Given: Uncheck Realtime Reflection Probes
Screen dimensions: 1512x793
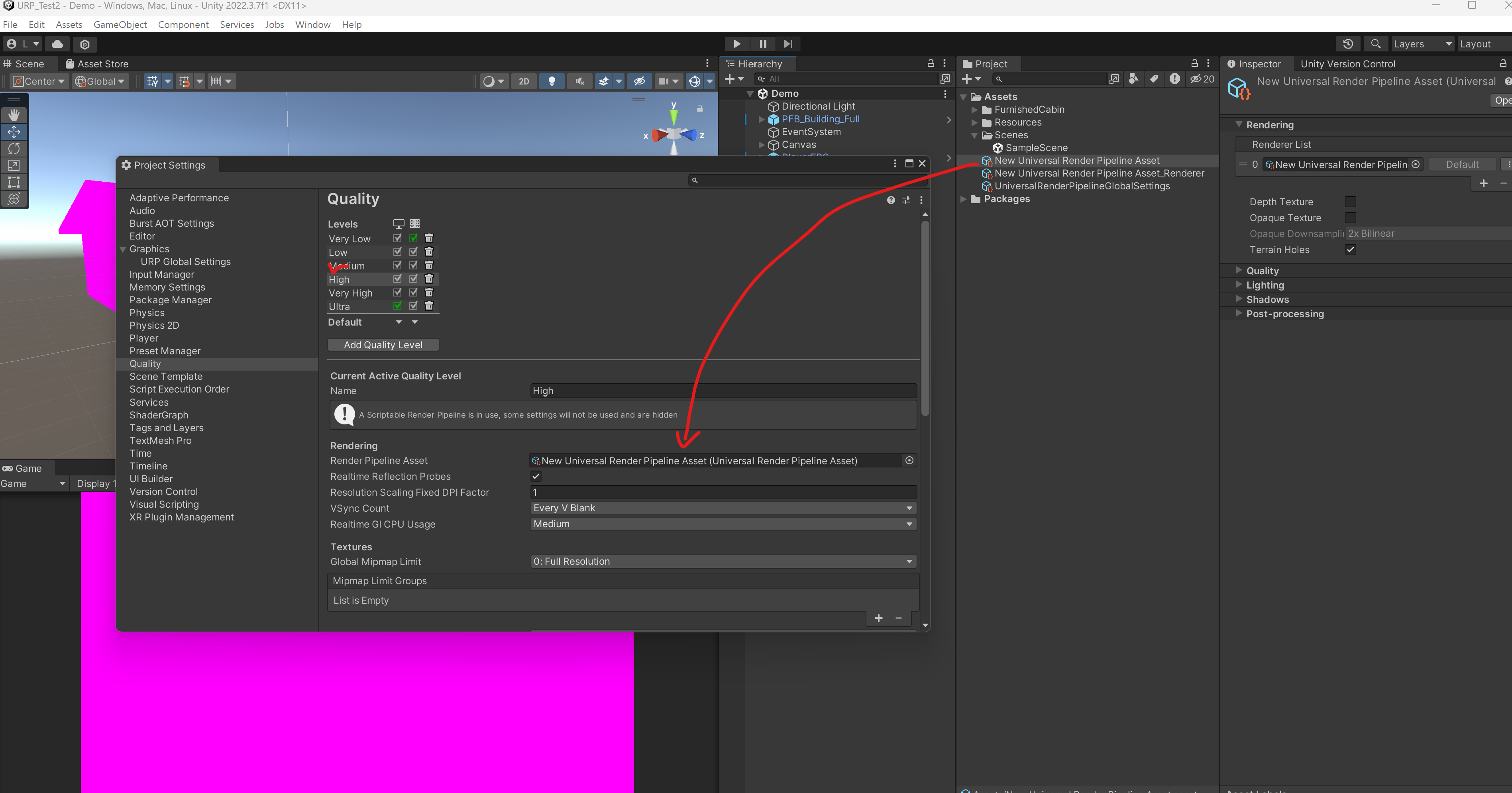Looking at the screenshot, I should point(536,476).
